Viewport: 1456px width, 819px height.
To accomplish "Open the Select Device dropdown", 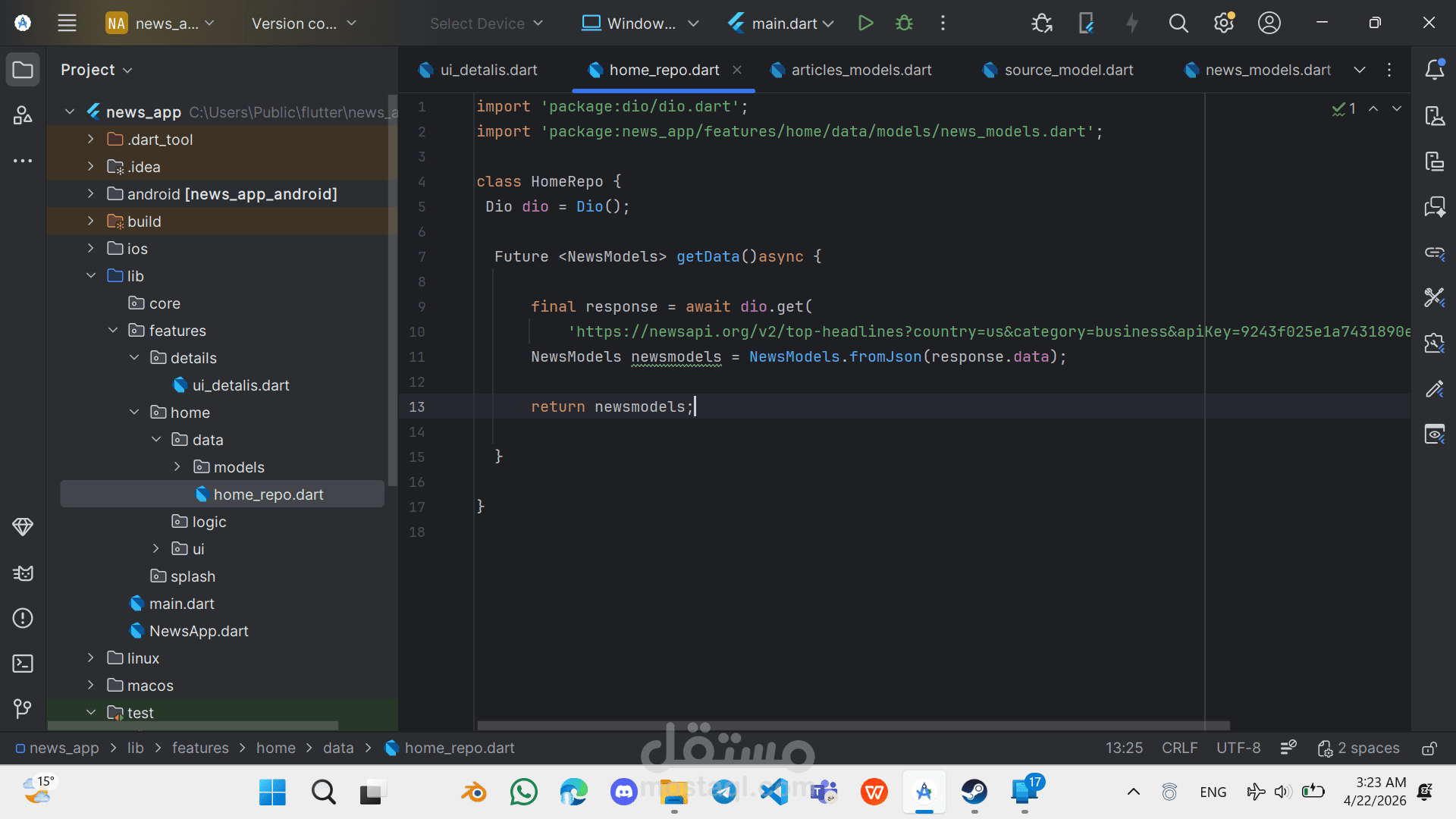I will (x=486, y=24).
